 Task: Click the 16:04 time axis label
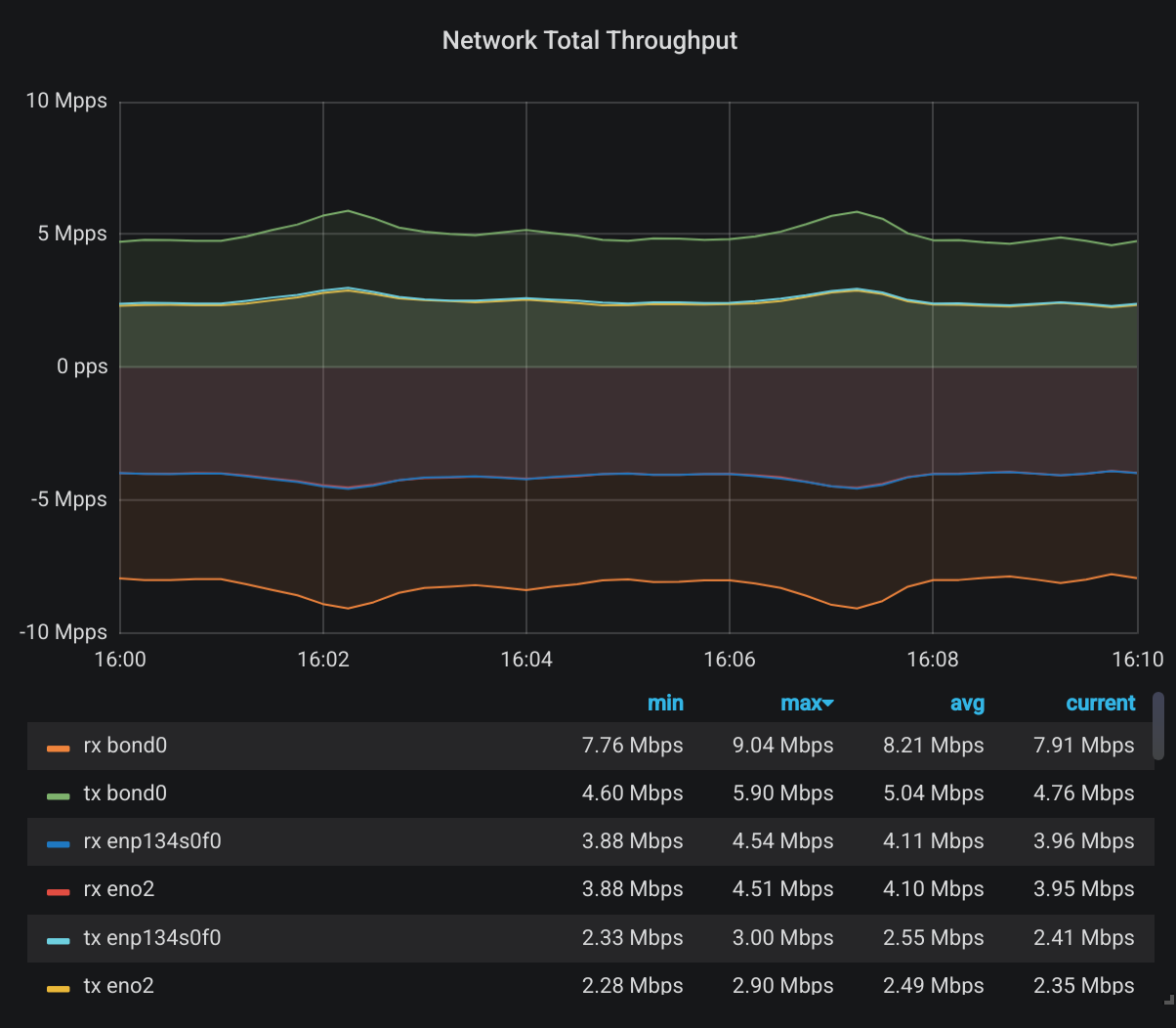click(526, 659)
